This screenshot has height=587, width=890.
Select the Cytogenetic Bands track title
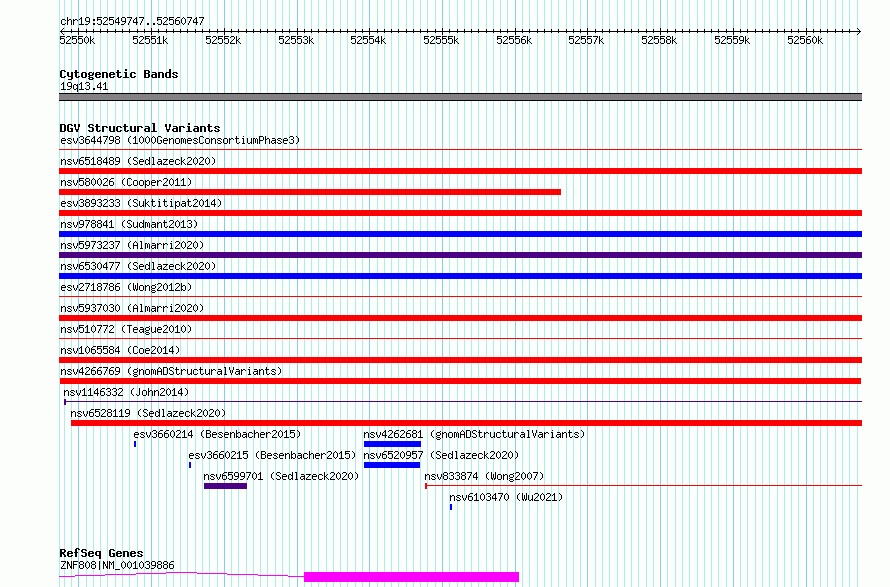(119, 74)
